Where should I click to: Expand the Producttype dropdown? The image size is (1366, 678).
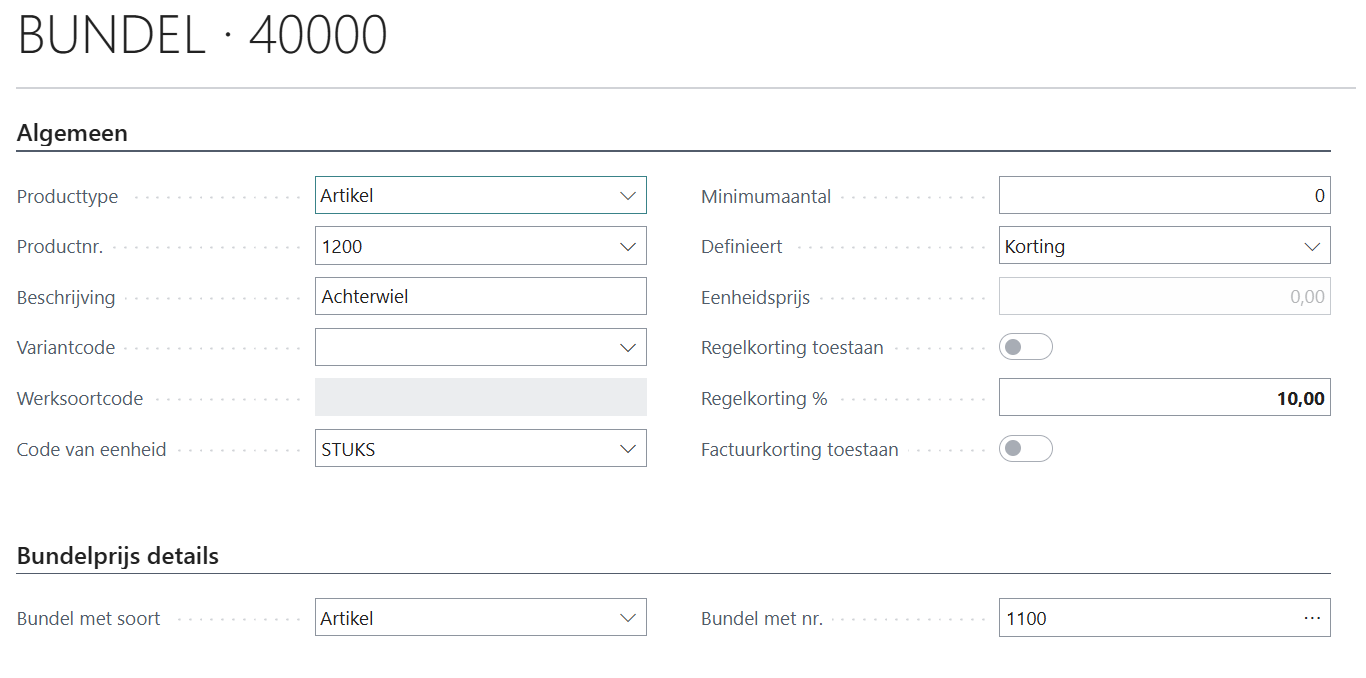coord(628,196)
